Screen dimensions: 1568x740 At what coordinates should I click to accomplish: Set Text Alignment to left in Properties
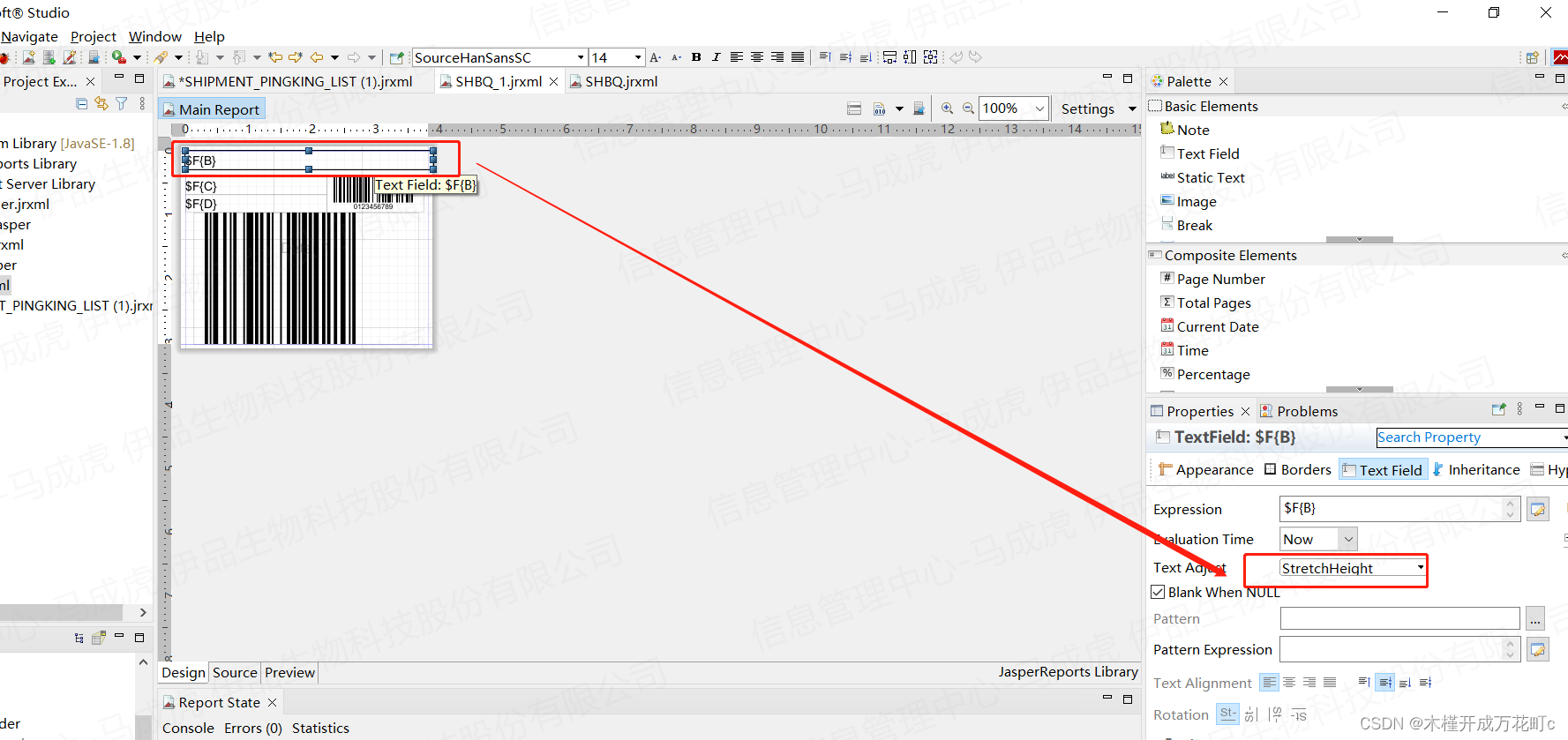(x=1269, y=682)
